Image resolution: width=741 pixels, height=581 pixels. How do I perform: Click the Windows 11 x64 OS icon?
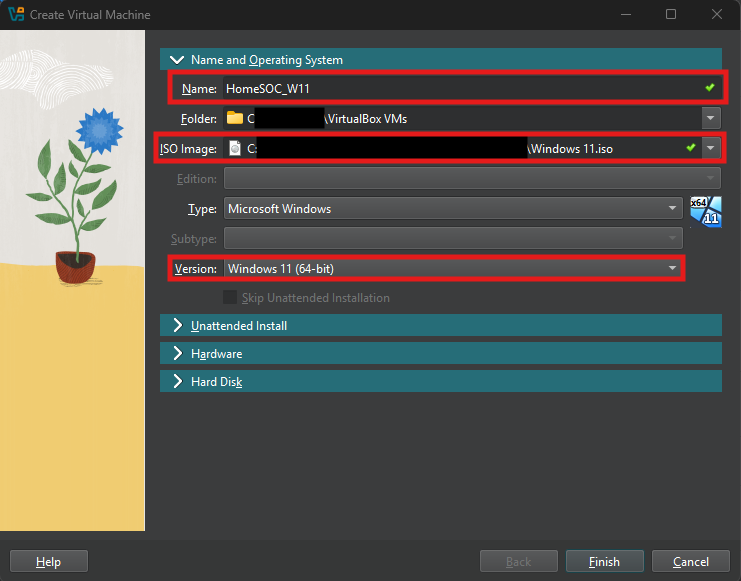tap(705, 211)
